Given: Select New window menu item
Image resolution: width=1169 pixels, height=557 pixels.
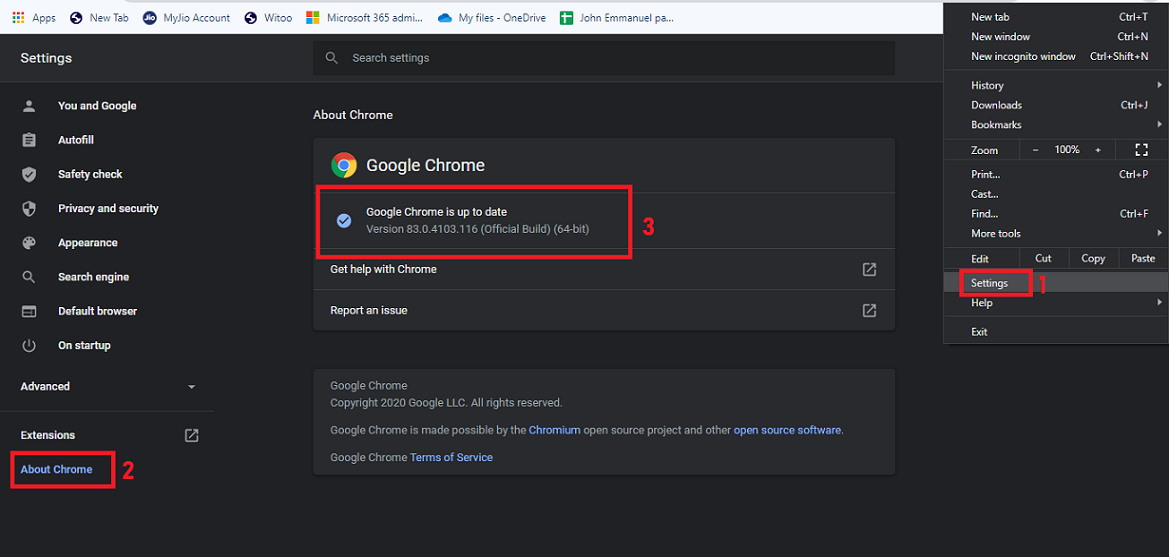Looking at the screenshot, I should (1056, 37).
